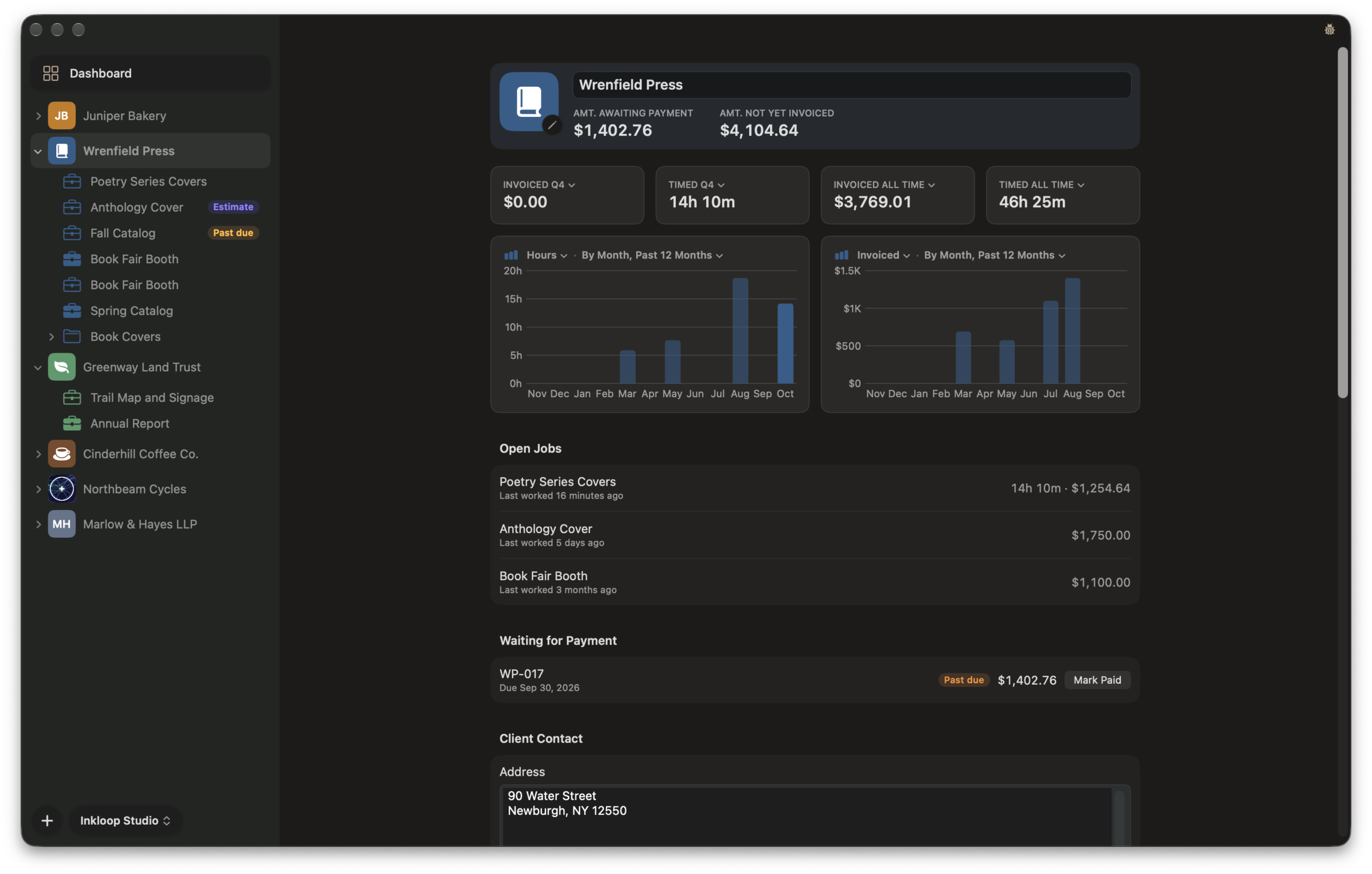Click the Wrenfield Press name field

(x=852, y=85)
